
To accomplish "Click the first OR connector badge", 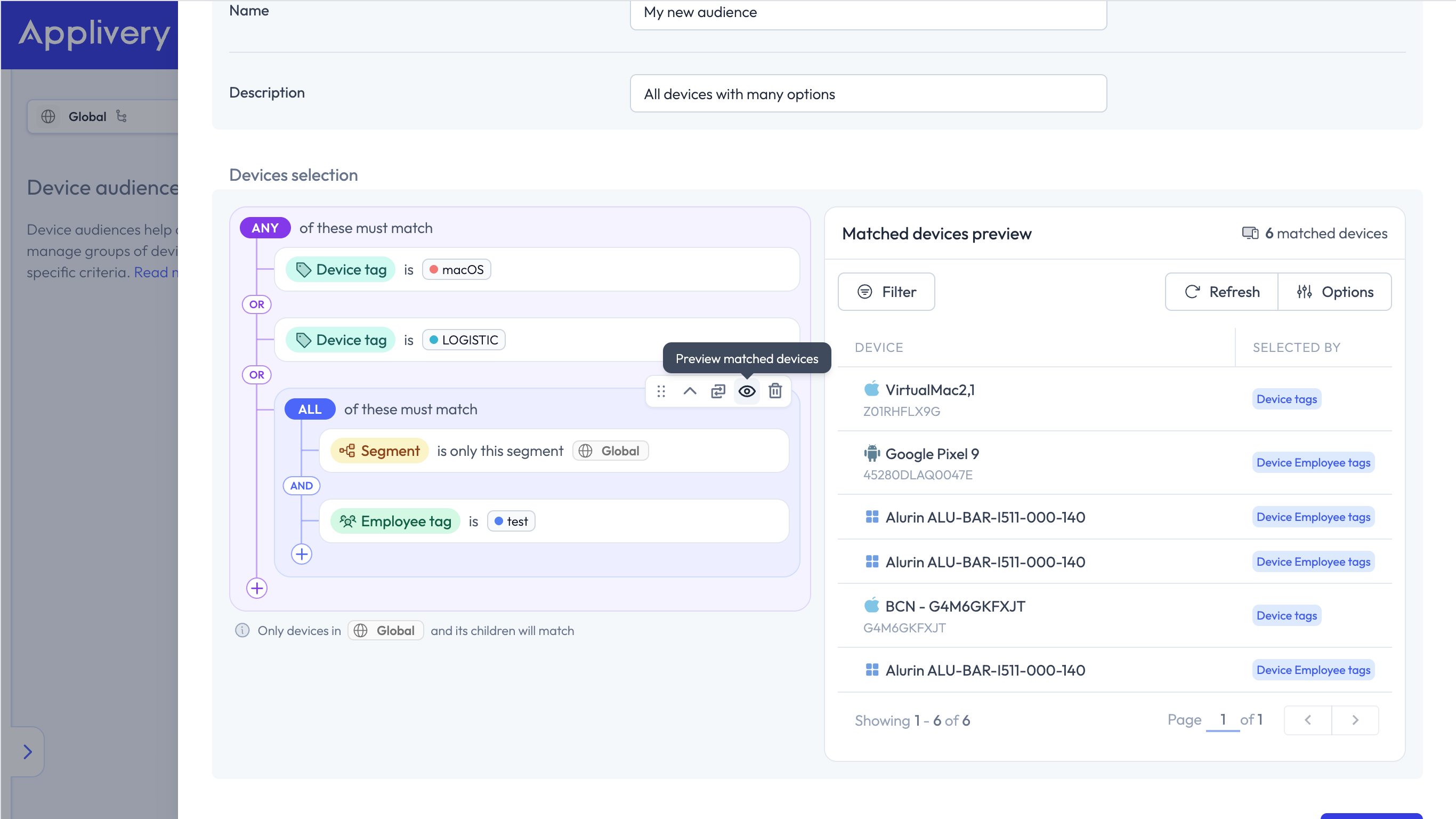I will (256, 304).
